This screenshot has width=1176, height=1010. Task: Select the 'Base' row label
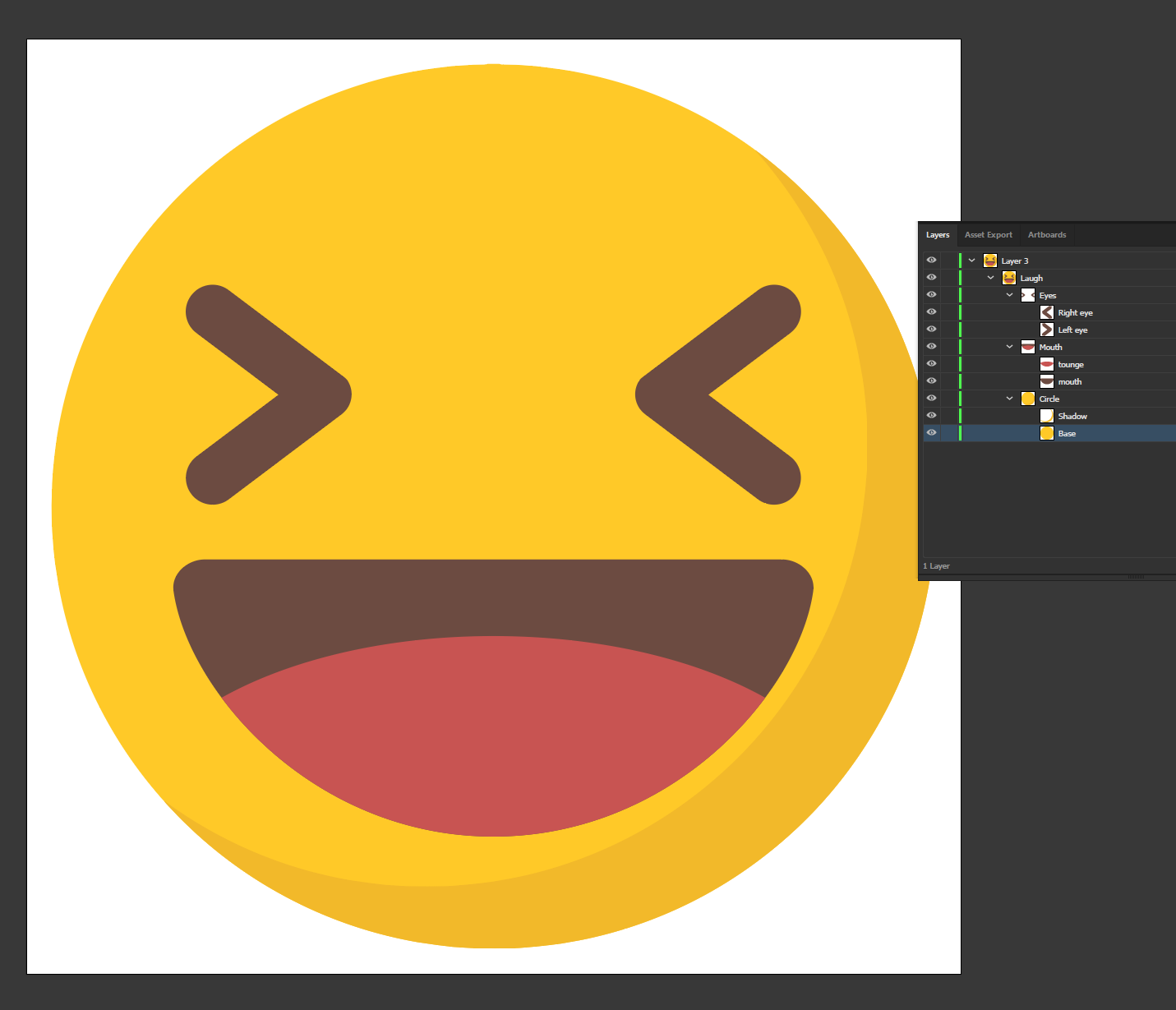point(1067,434)
